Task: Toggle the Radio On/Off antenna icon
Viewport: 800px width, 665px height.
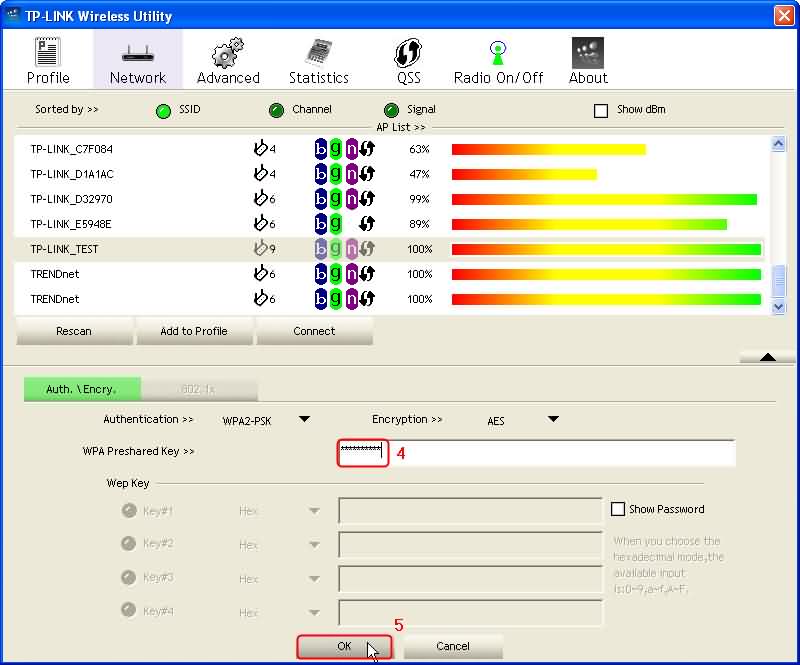Action: [x=497, y=53]
